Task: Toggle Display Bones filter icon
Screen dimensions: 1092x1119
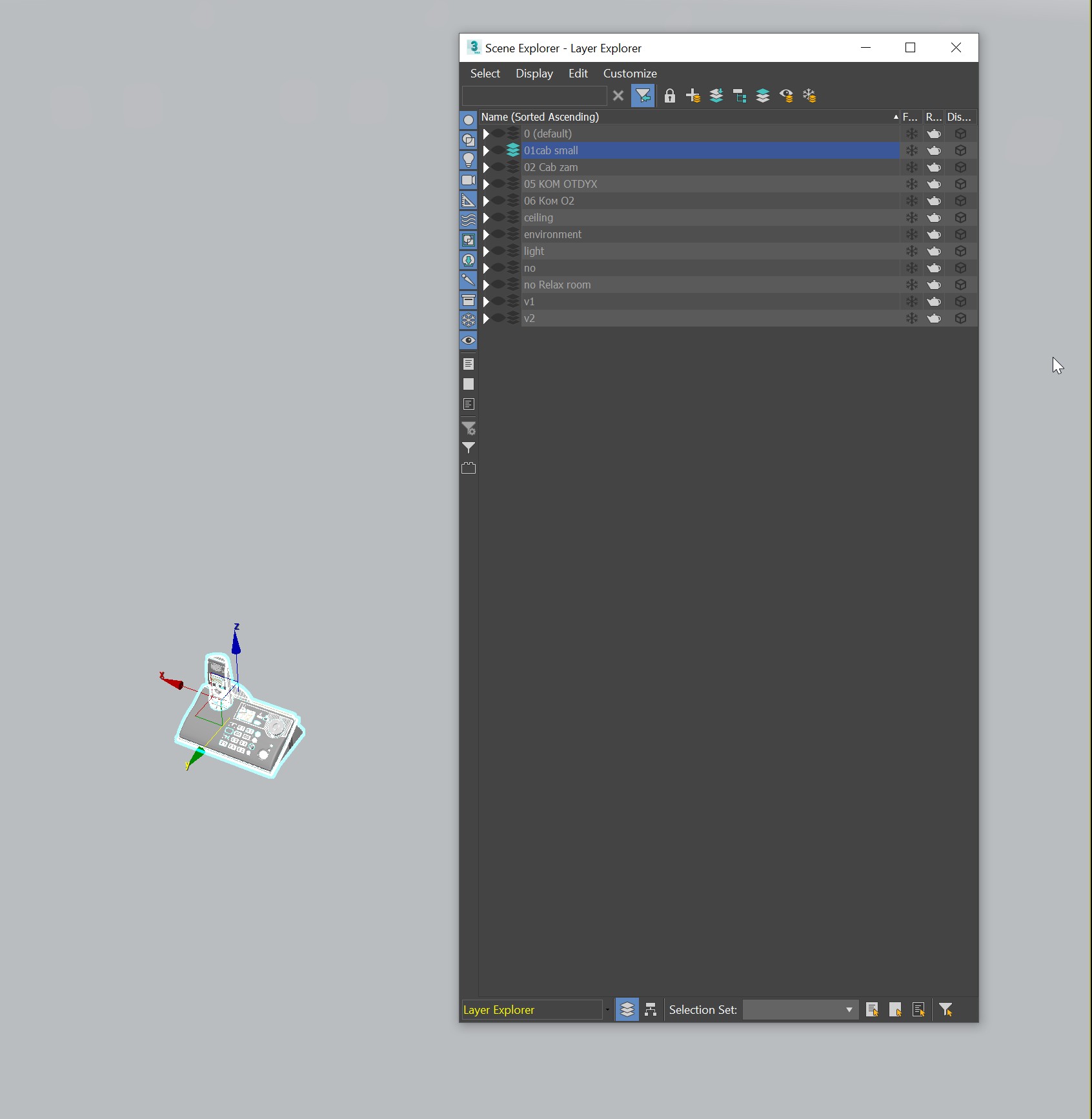Action: [469, 280]
